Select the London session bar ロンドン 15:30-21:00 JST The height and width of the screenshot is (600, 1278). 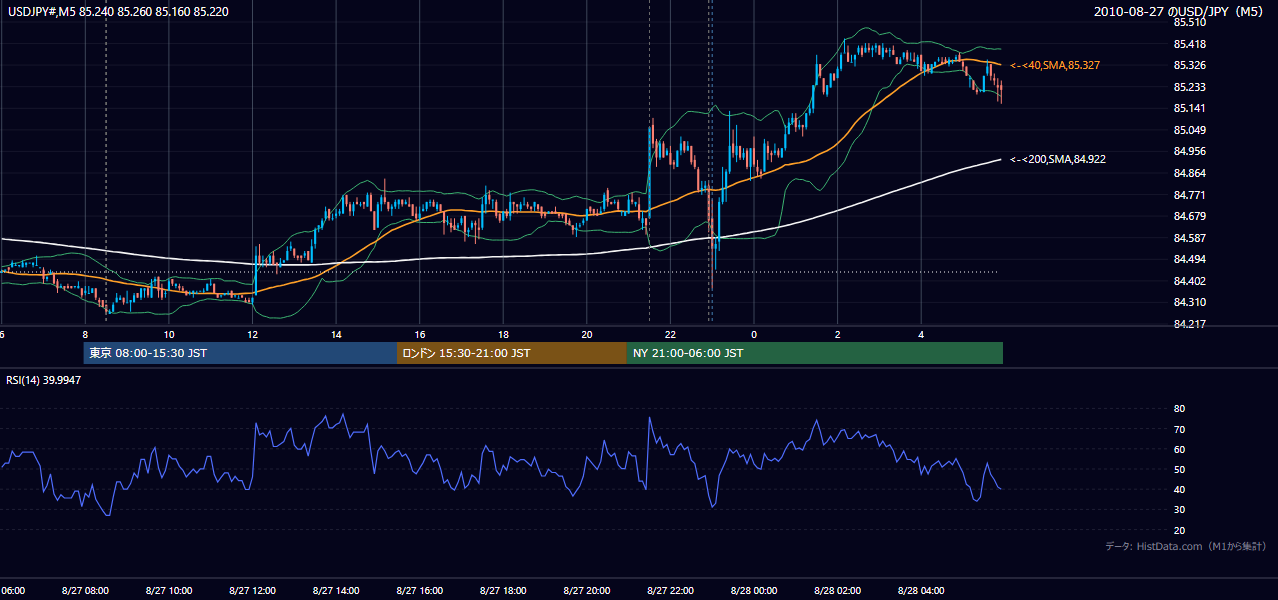click(512, 353)
